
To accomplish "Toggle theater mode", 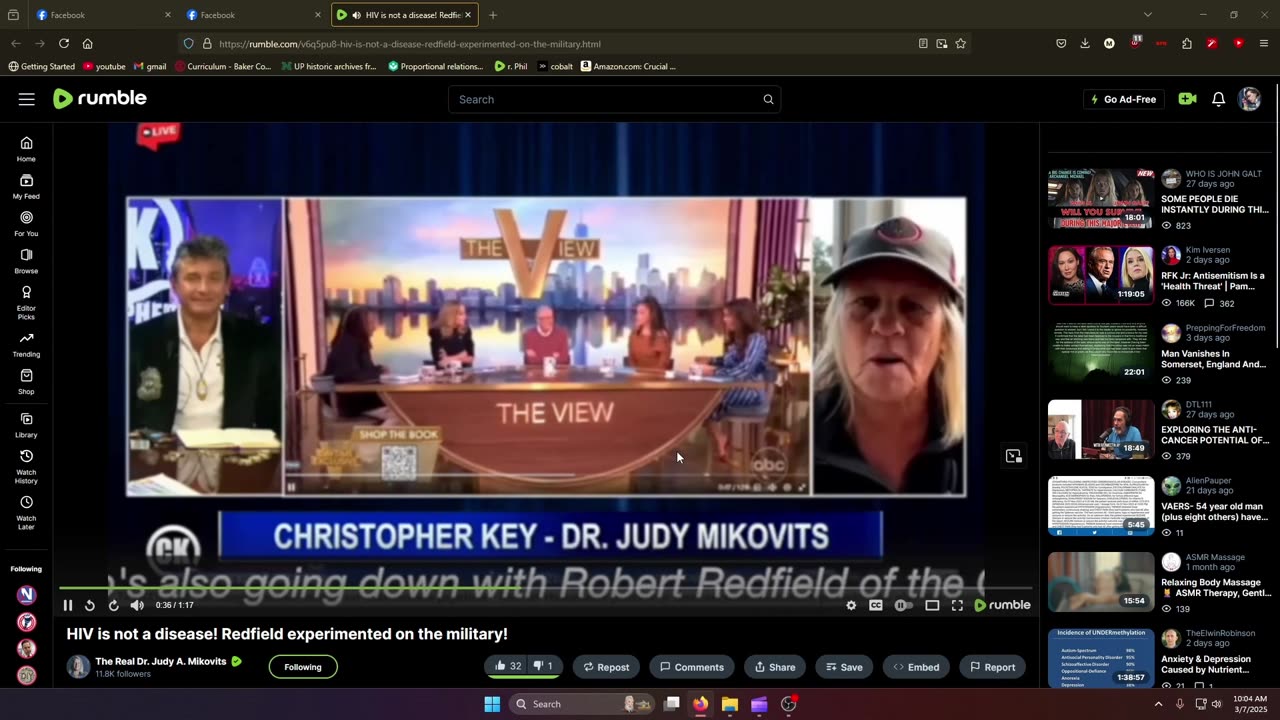I will [932, 605].
